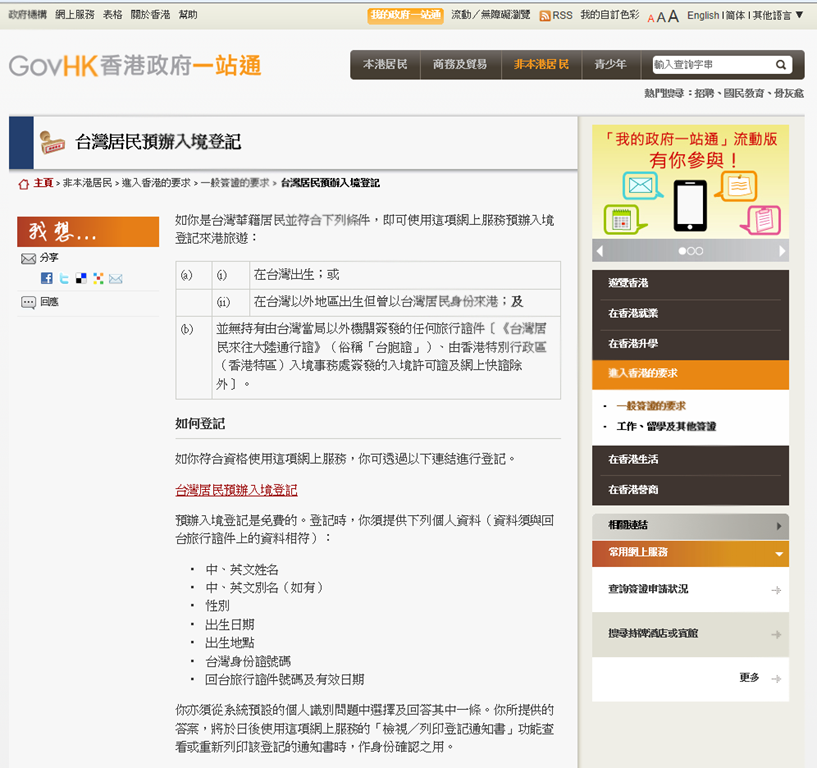The image size is (817, 768).
Task: Click the RSS feed icon
Action: tap(545, 16)
